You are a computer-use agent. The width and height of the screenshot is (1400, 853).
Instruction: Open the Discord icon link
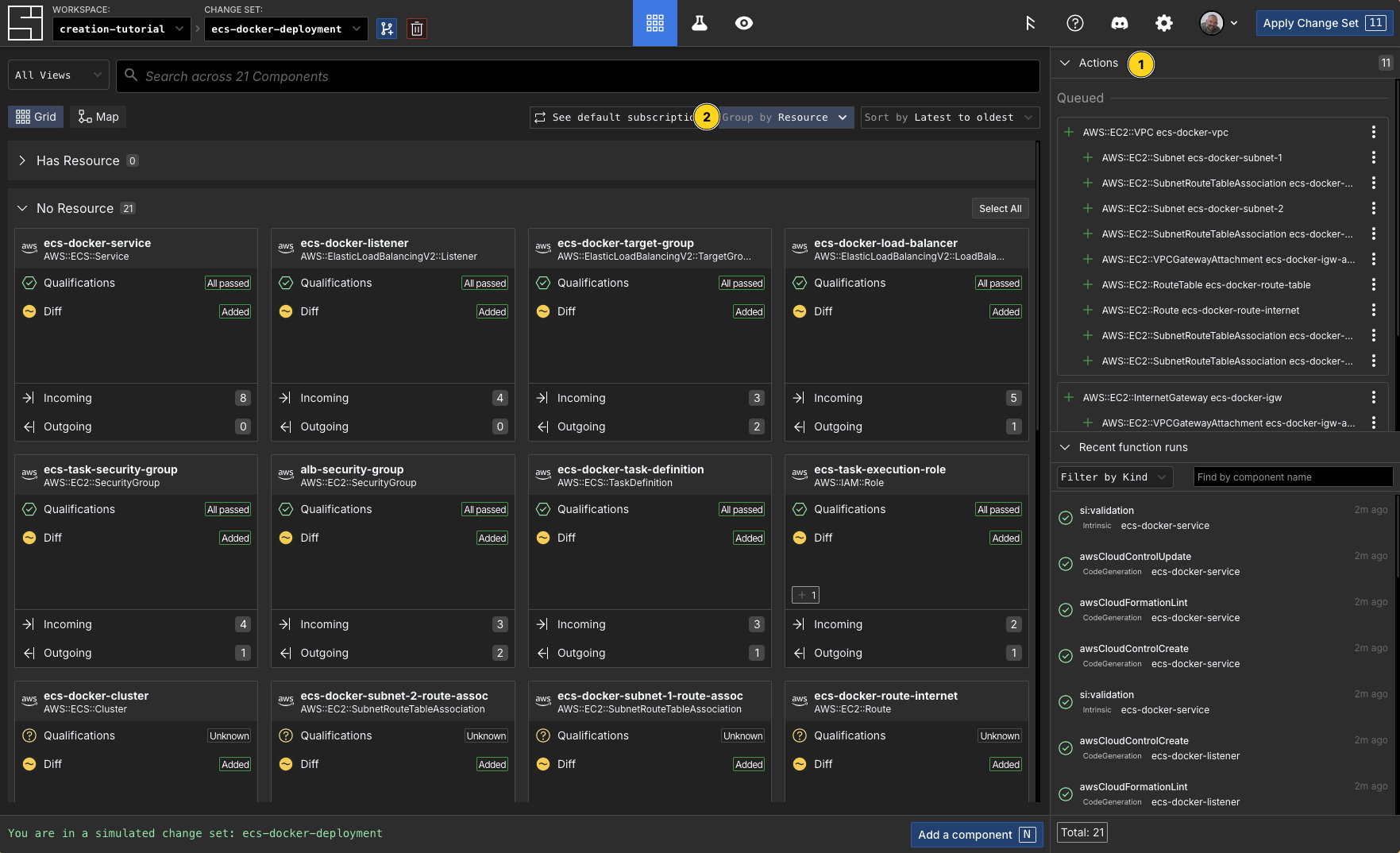(1119, 23)
